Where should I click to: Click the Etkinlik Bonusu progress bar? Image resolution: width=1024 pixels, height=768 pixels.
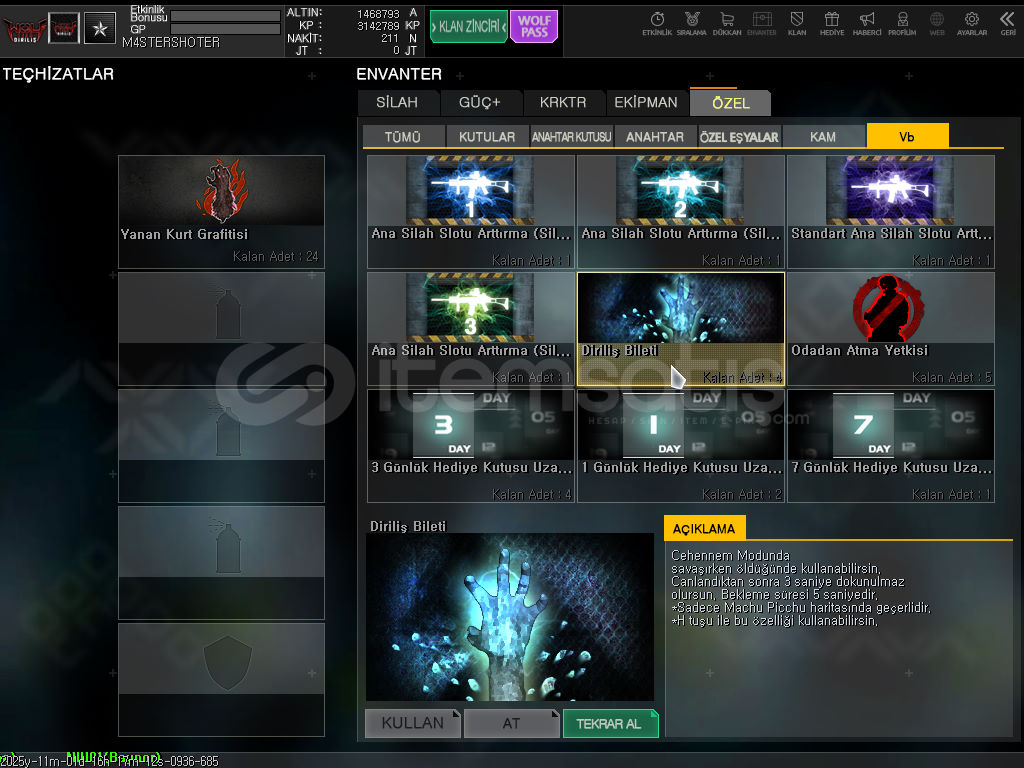point(225,16)
